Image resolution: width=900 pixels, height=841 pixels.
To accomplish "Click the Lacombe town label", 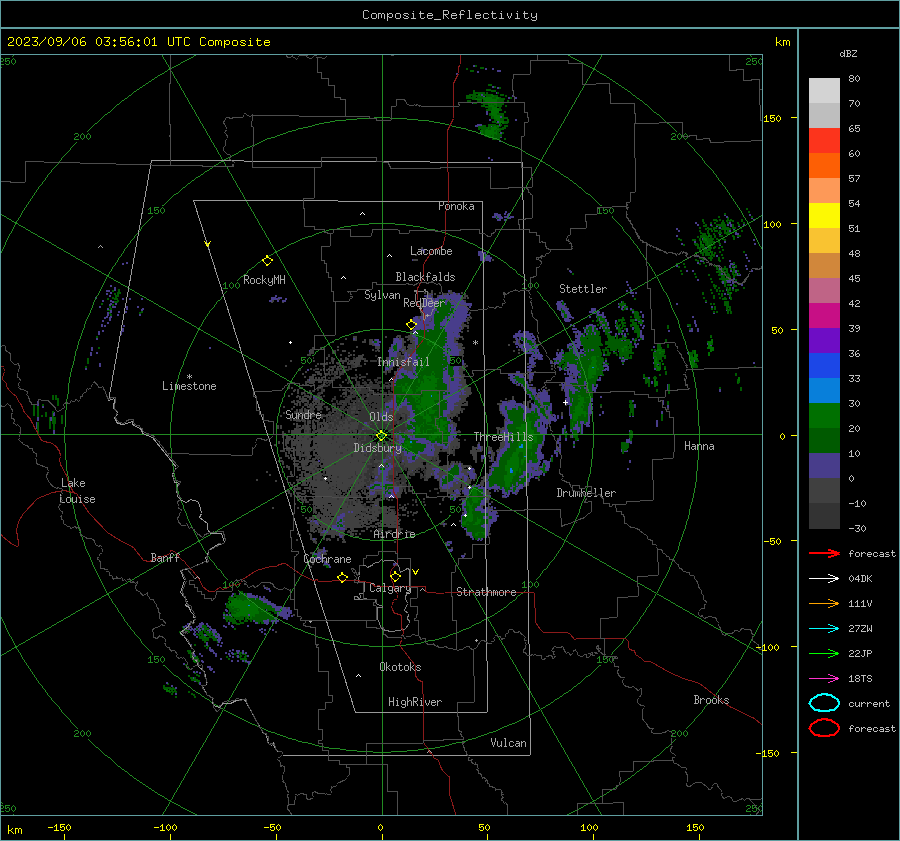I will coord(431,251).
